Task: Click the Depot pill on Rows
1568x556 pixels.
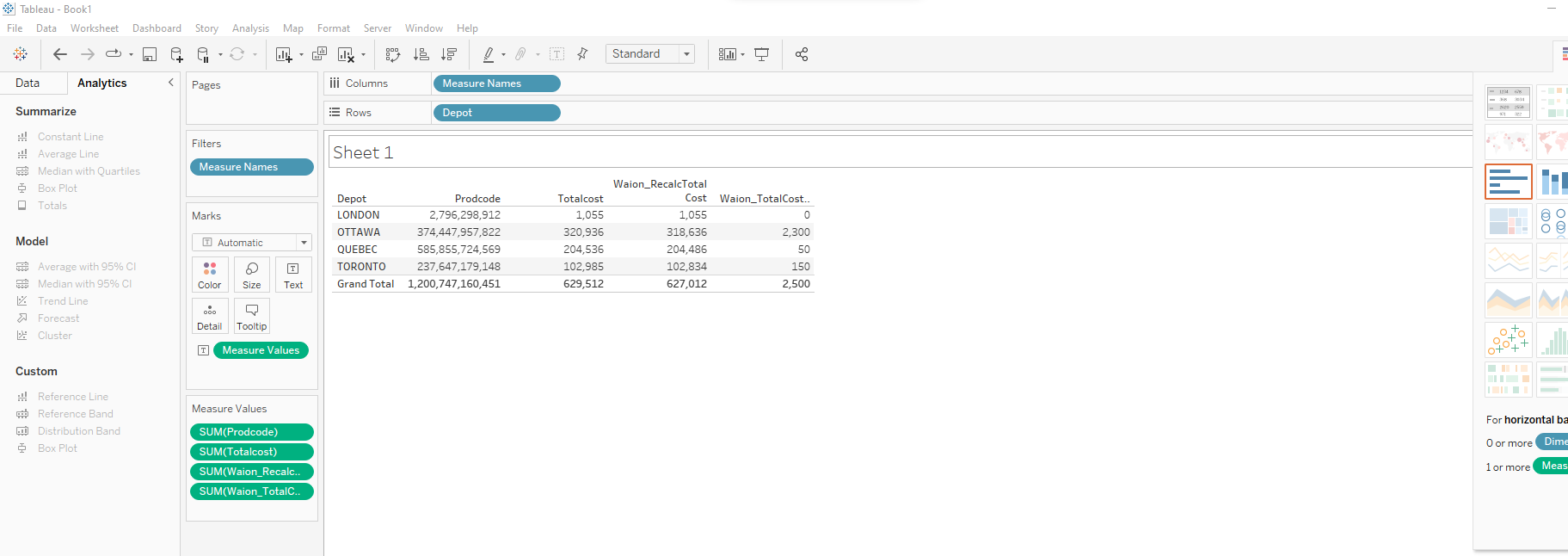Action: pyautogui.click(x=497, y=113)
